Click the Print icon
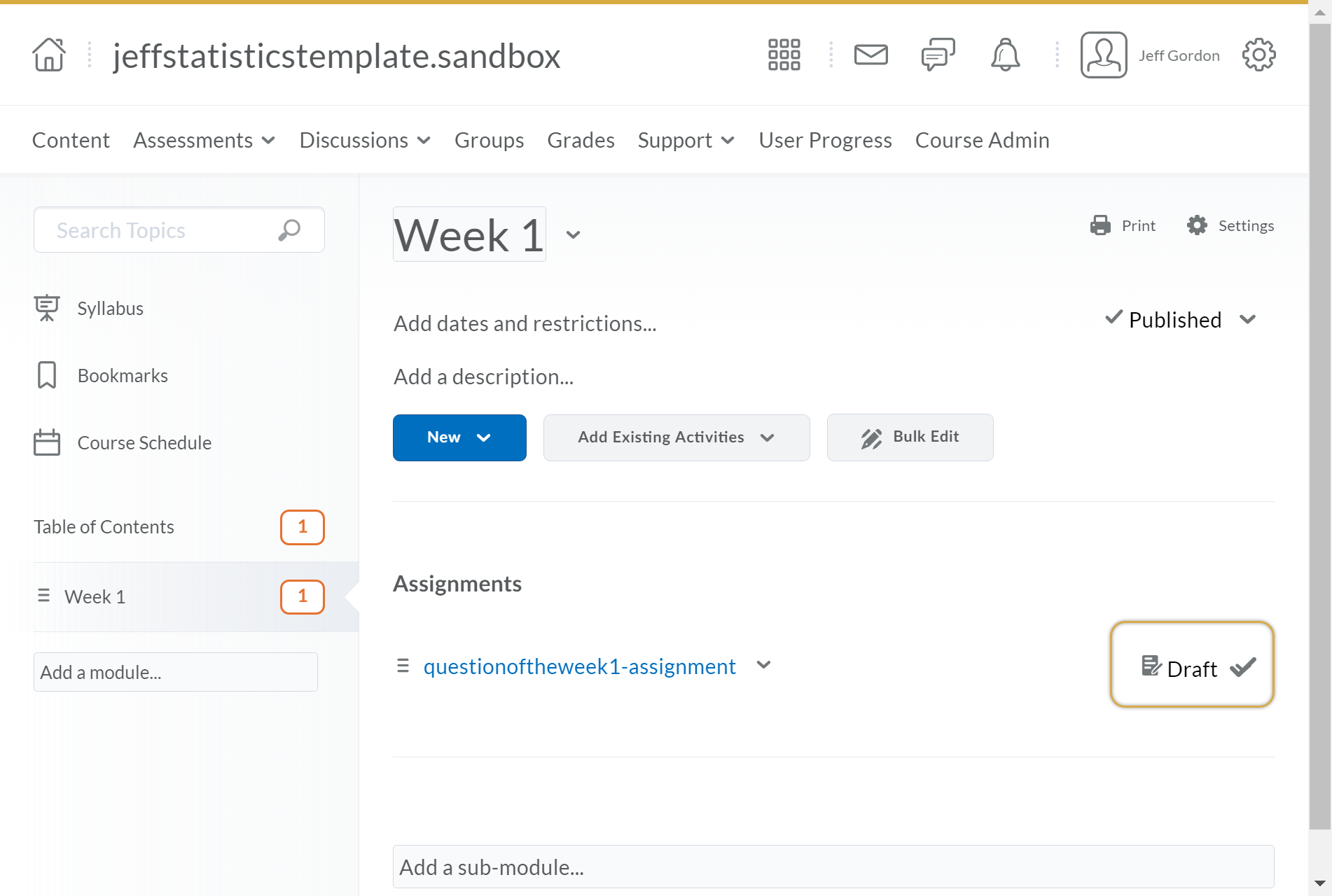Screen dimensions: 1332x896 tap(1100, 225)
